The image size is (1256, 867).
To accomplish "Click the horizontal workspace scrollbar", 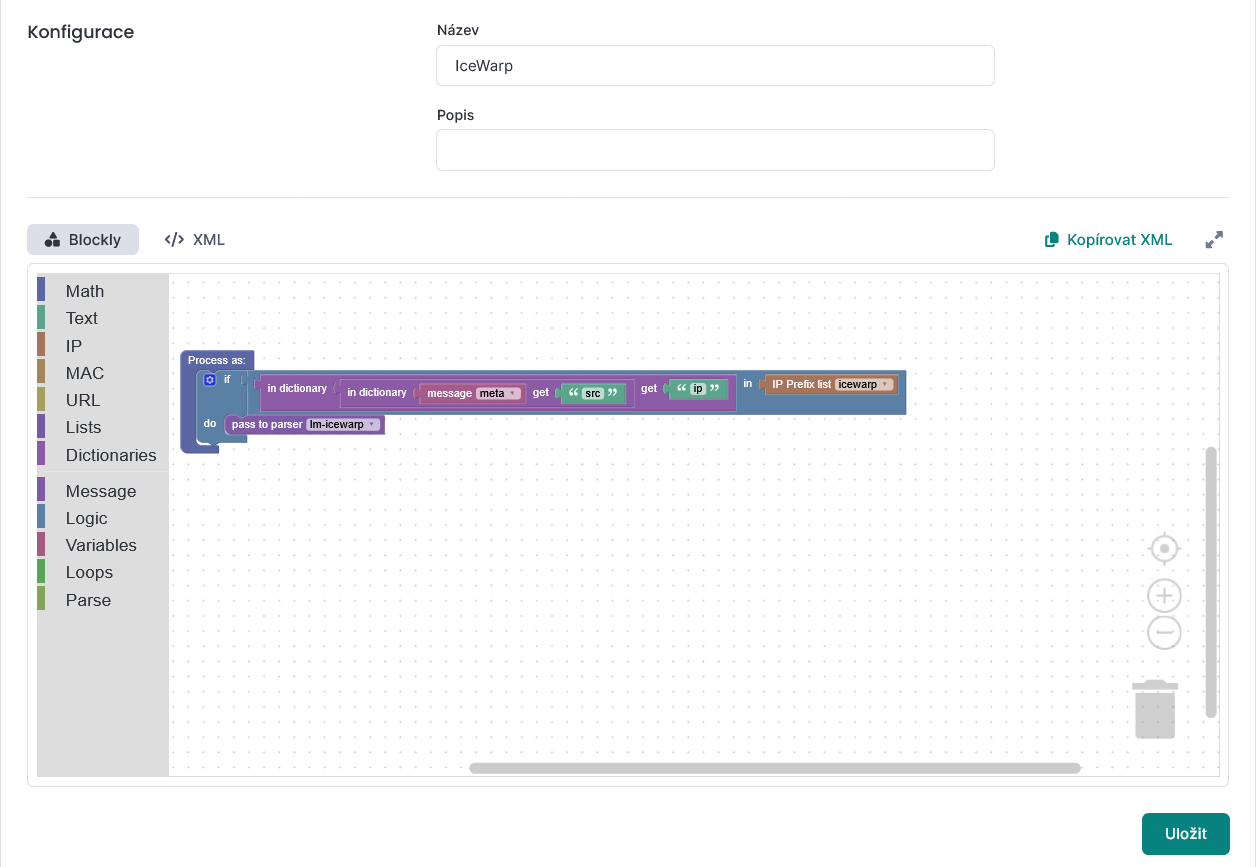I will [775, 768].
